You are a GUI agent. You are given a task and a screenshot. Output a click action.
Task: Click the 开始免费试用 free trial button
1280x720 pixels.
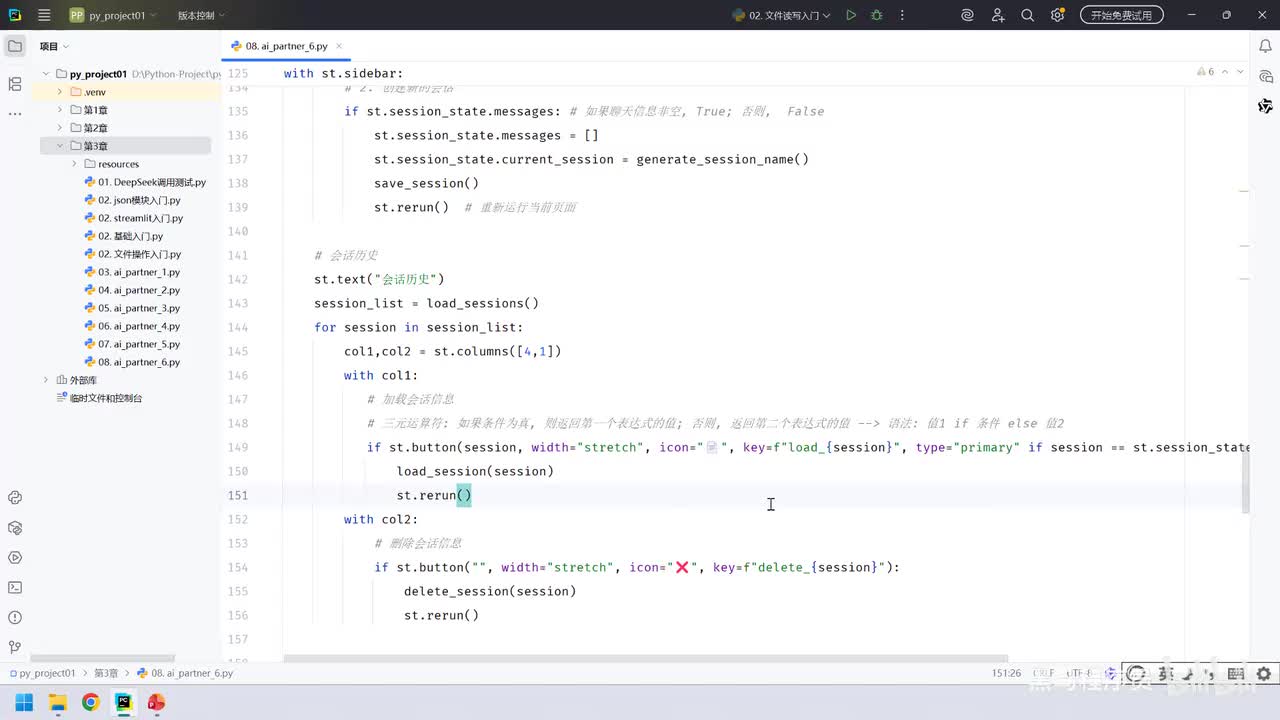point(1121,15)
